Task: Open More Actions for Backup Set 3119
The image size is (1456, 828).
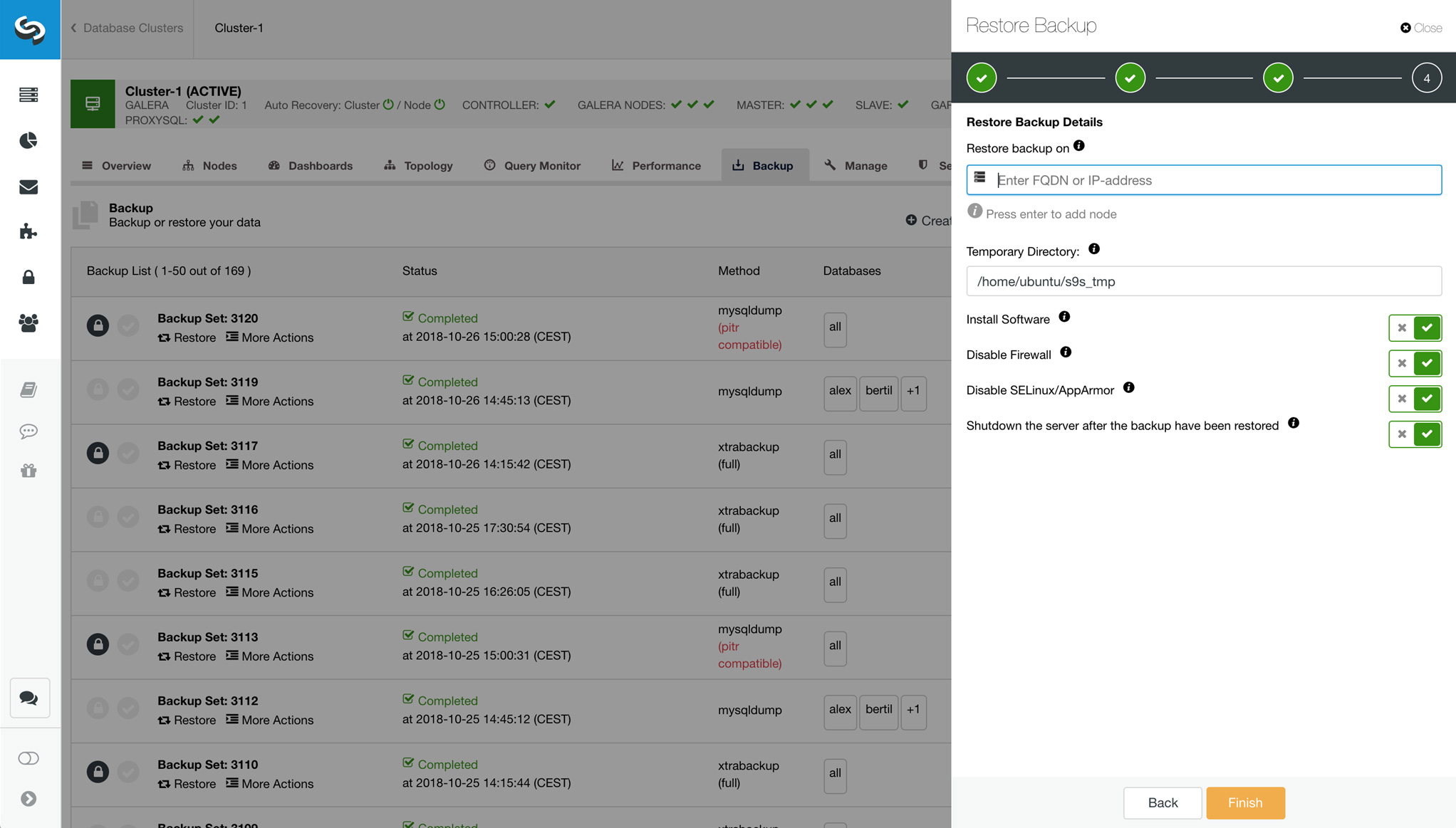Action: (x=269, y=402)
